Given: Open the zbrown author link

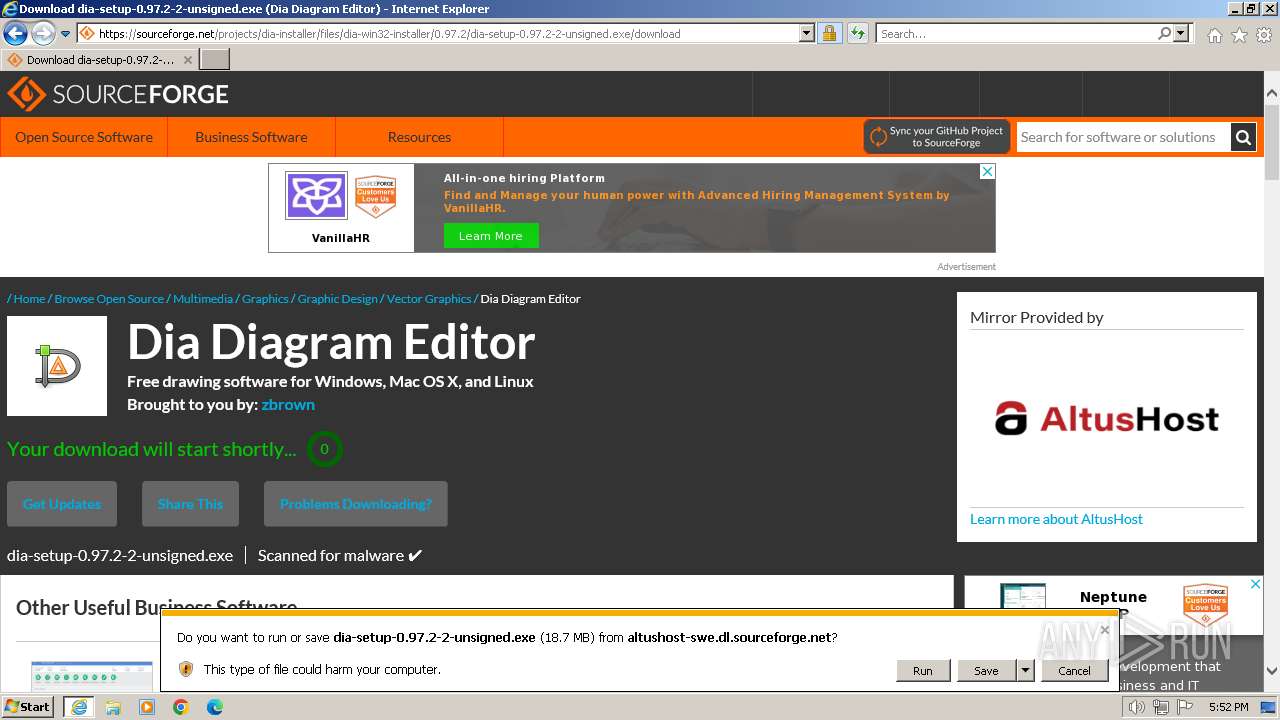Looking at the screenshot, I should tap(288, 405).
